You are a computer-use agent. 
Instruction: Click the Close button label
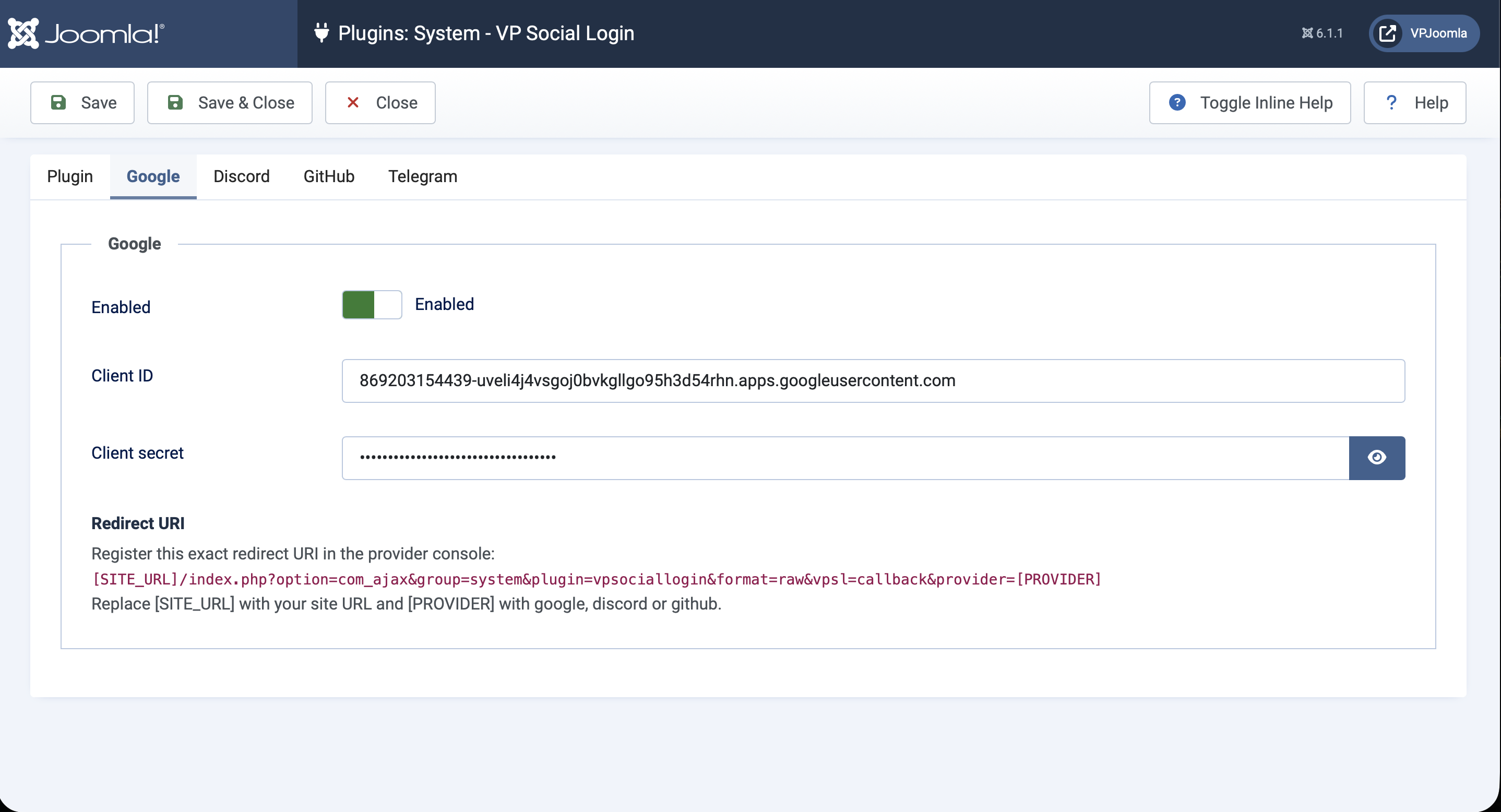point(396,102)
